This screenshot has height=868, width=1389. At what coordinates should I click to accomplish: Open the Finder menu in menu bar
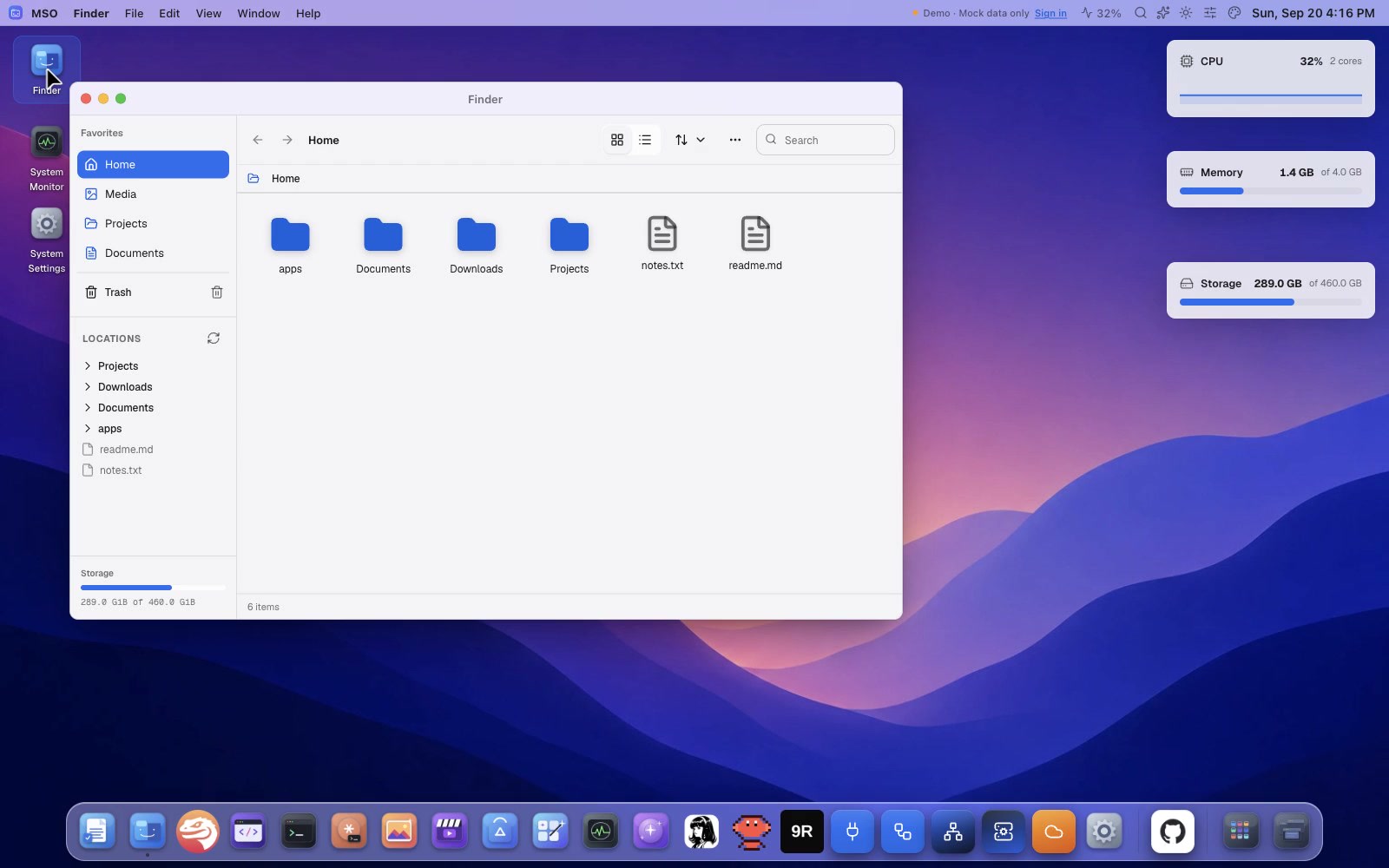click(91, 13)
